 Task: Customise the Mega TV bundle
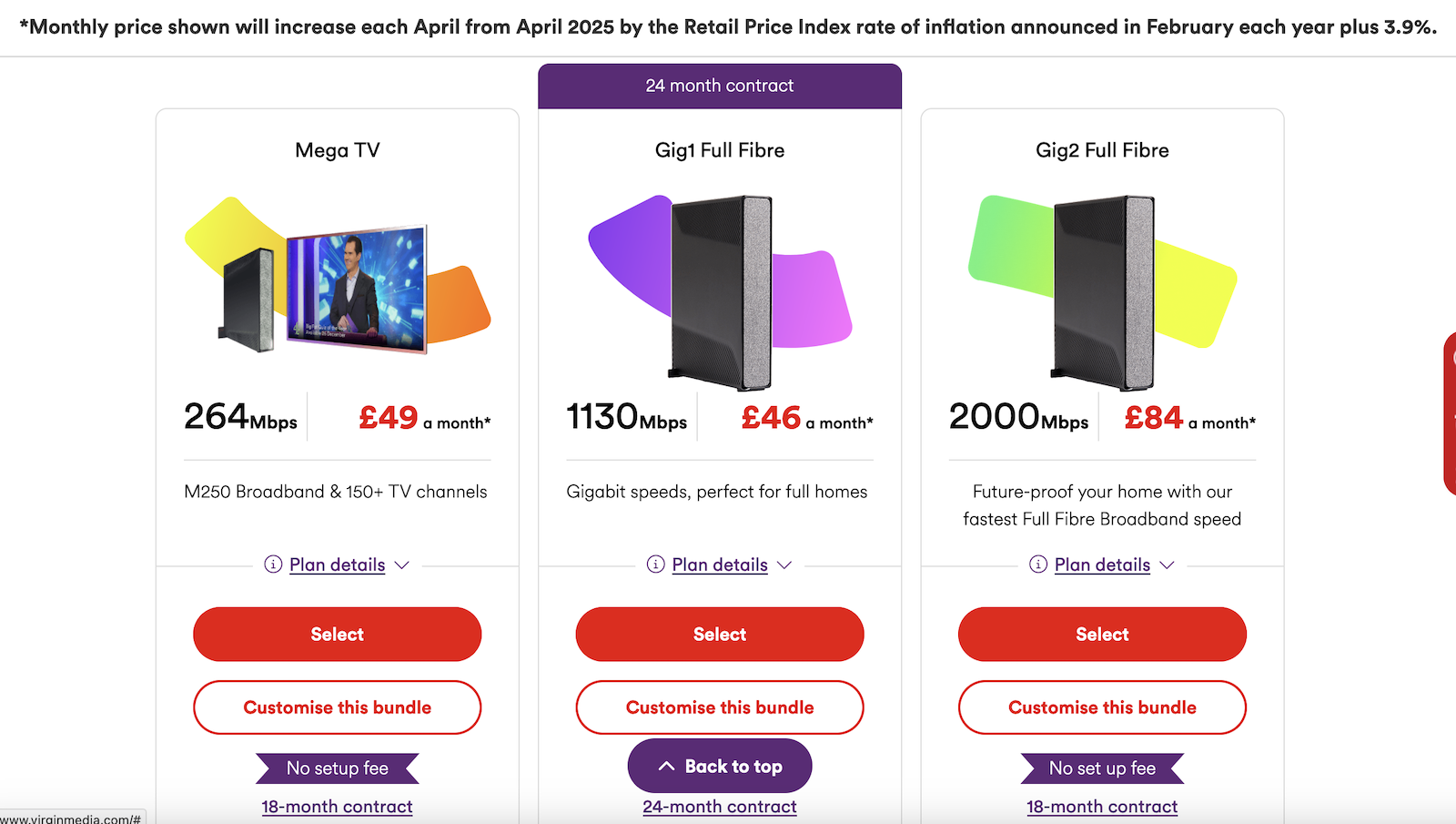tap(337, 707)
